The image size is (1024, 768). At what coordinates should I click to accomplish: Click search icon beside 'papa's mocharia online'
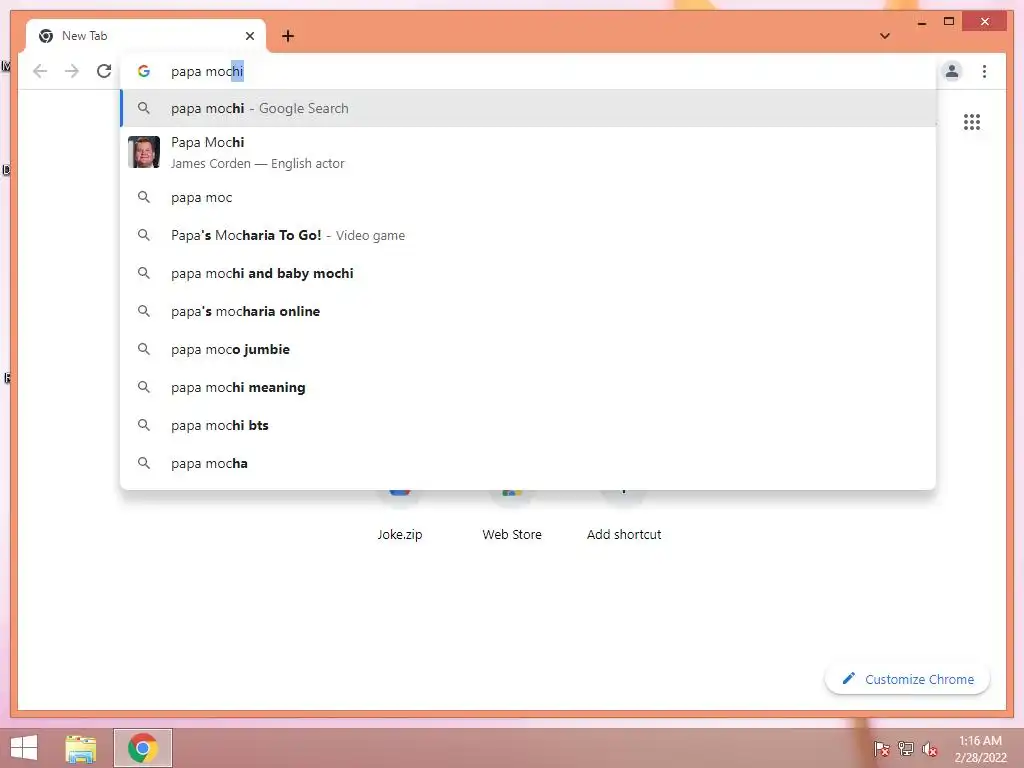[144, 311]
